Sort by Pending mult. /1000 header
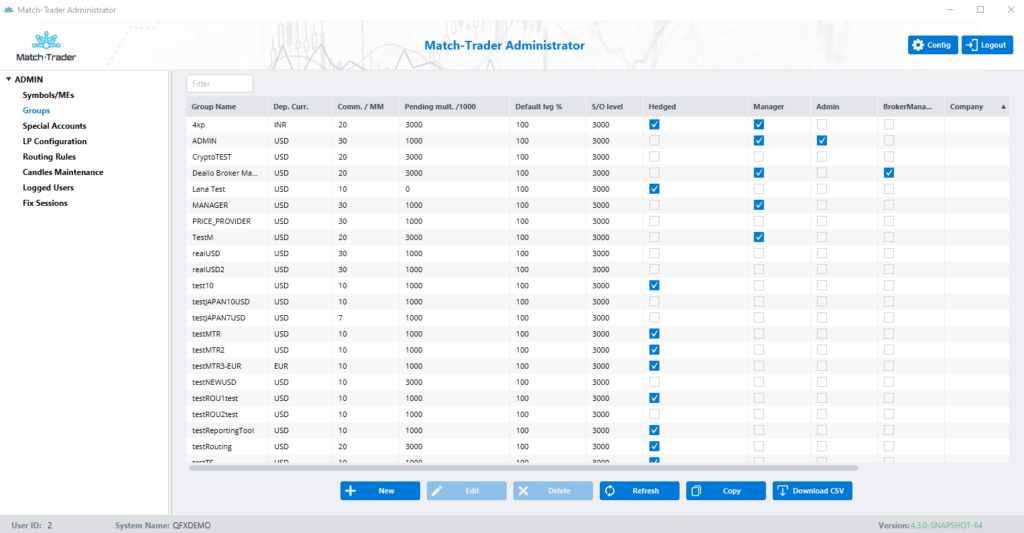The image size is (1024, 533). 454,106
